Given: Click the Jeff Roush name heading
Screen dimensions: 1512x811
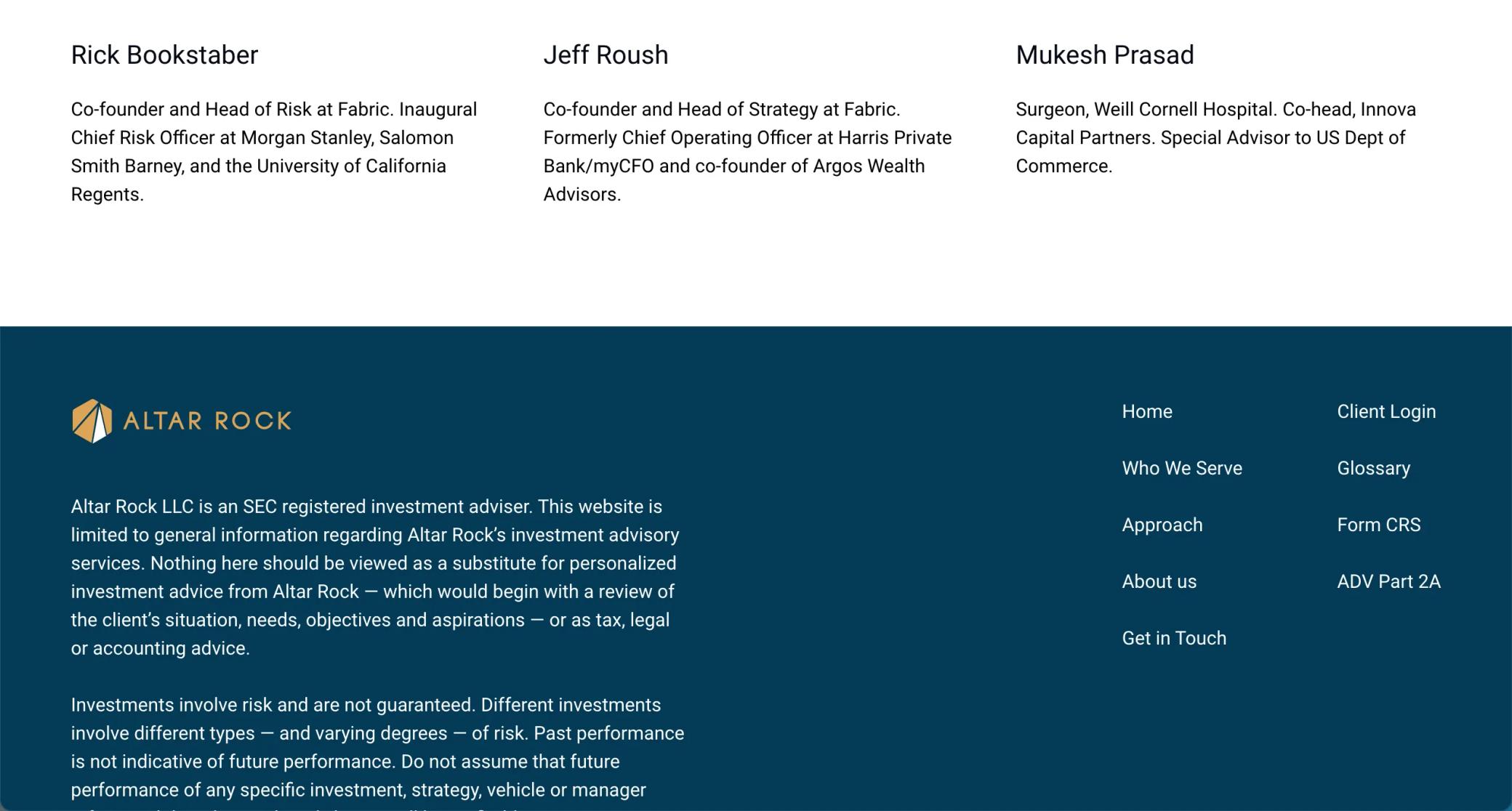Looking at the screenshot, I should pos(606,55).
